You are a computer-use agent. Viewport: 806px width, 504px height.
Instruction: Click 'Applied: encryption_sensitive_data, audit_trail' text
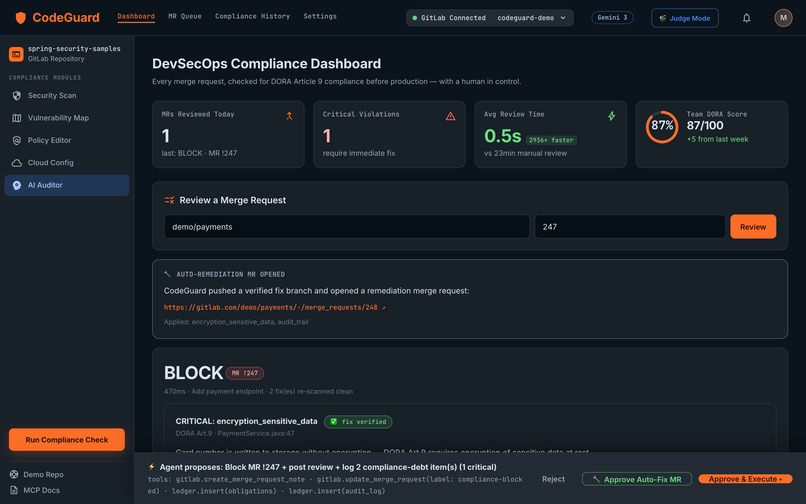point(236,322)
